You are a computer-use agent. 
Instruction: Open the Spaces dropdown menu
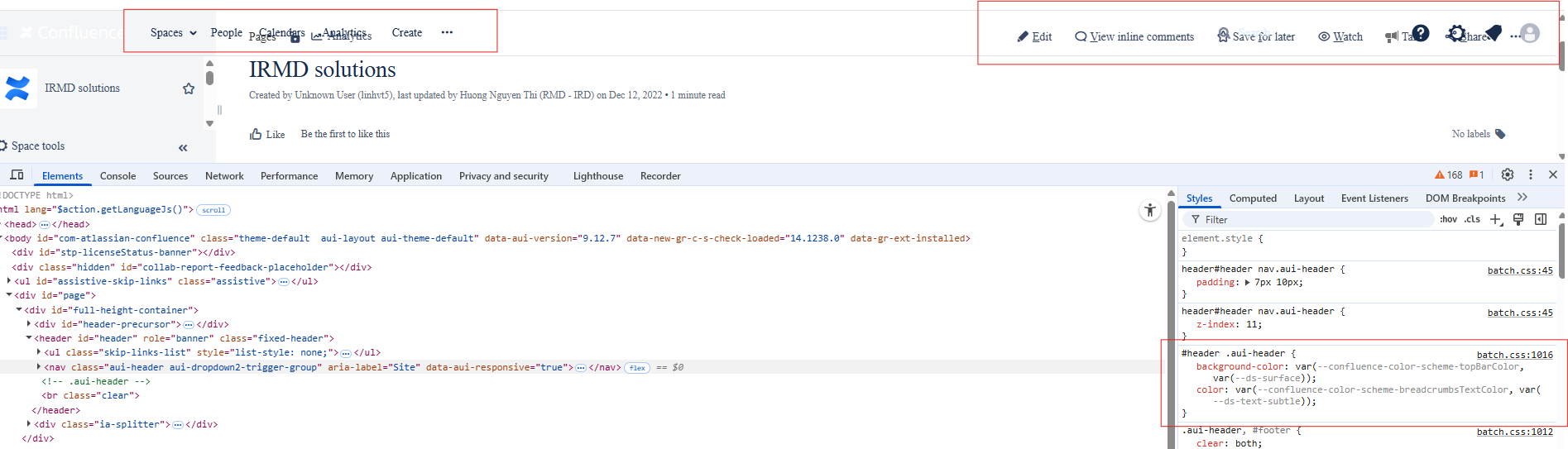(x=174, y=32)
